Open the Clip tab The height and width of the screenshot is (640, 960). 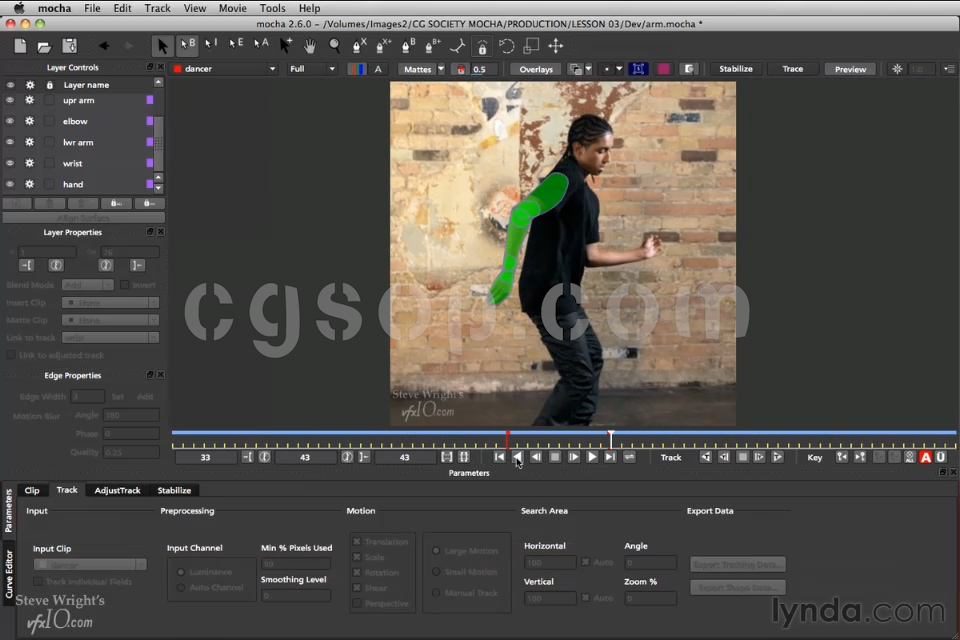coord(32,491)
